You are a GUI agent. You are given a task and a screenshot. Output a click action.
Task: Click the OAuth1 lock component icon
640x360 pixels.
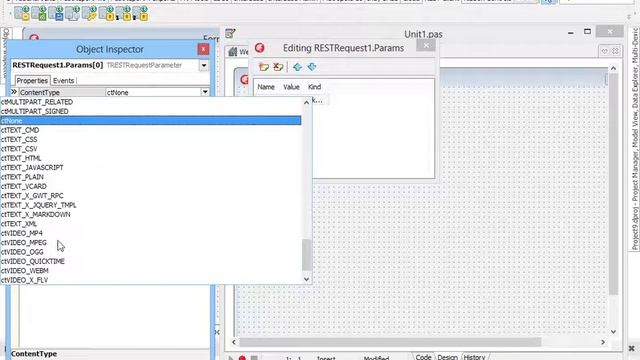point(107,13)
